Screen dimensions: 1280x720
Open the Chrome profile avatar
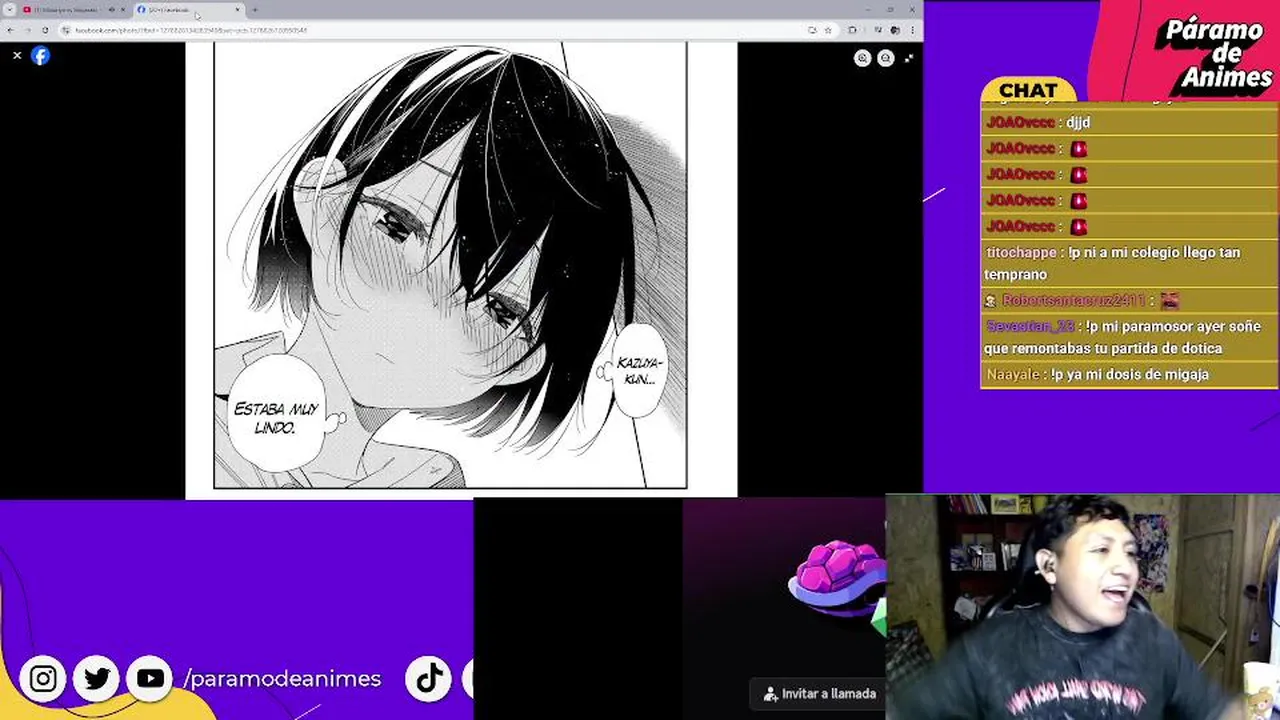(x=895, y=30)
